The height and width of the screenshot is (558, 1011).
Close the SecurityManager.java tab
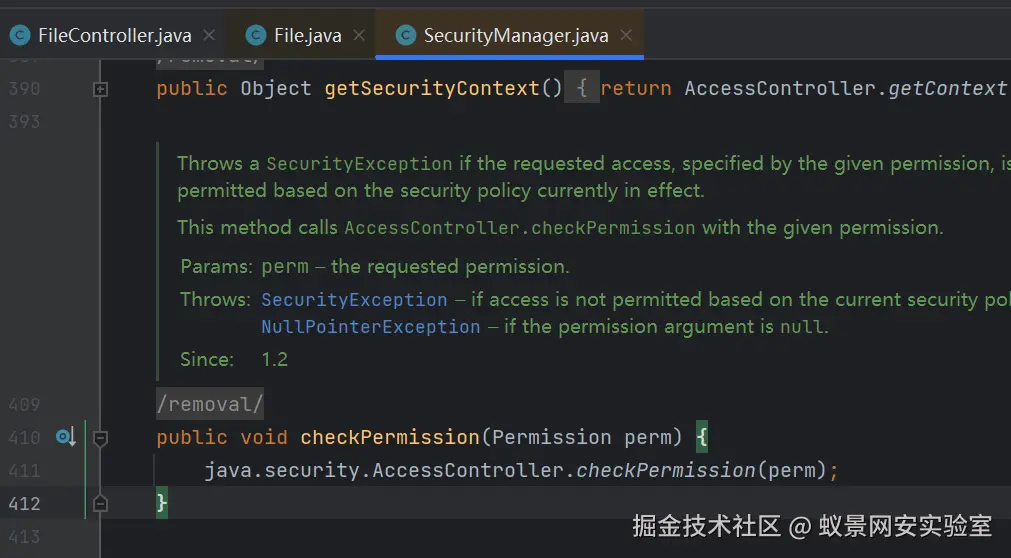626,36
